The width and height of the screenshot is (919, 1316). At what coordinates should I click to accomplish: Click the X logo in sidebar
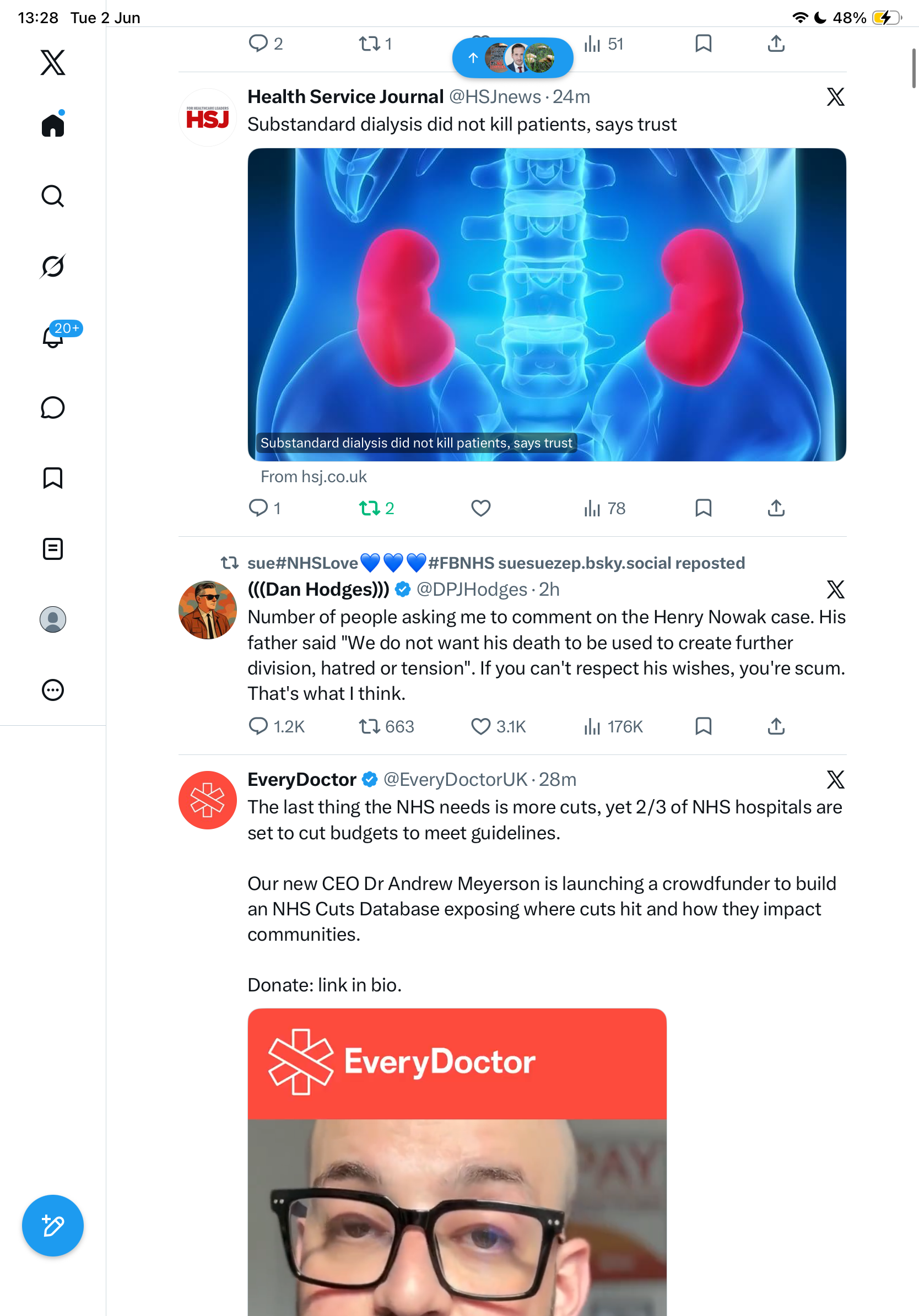point(53,62)
